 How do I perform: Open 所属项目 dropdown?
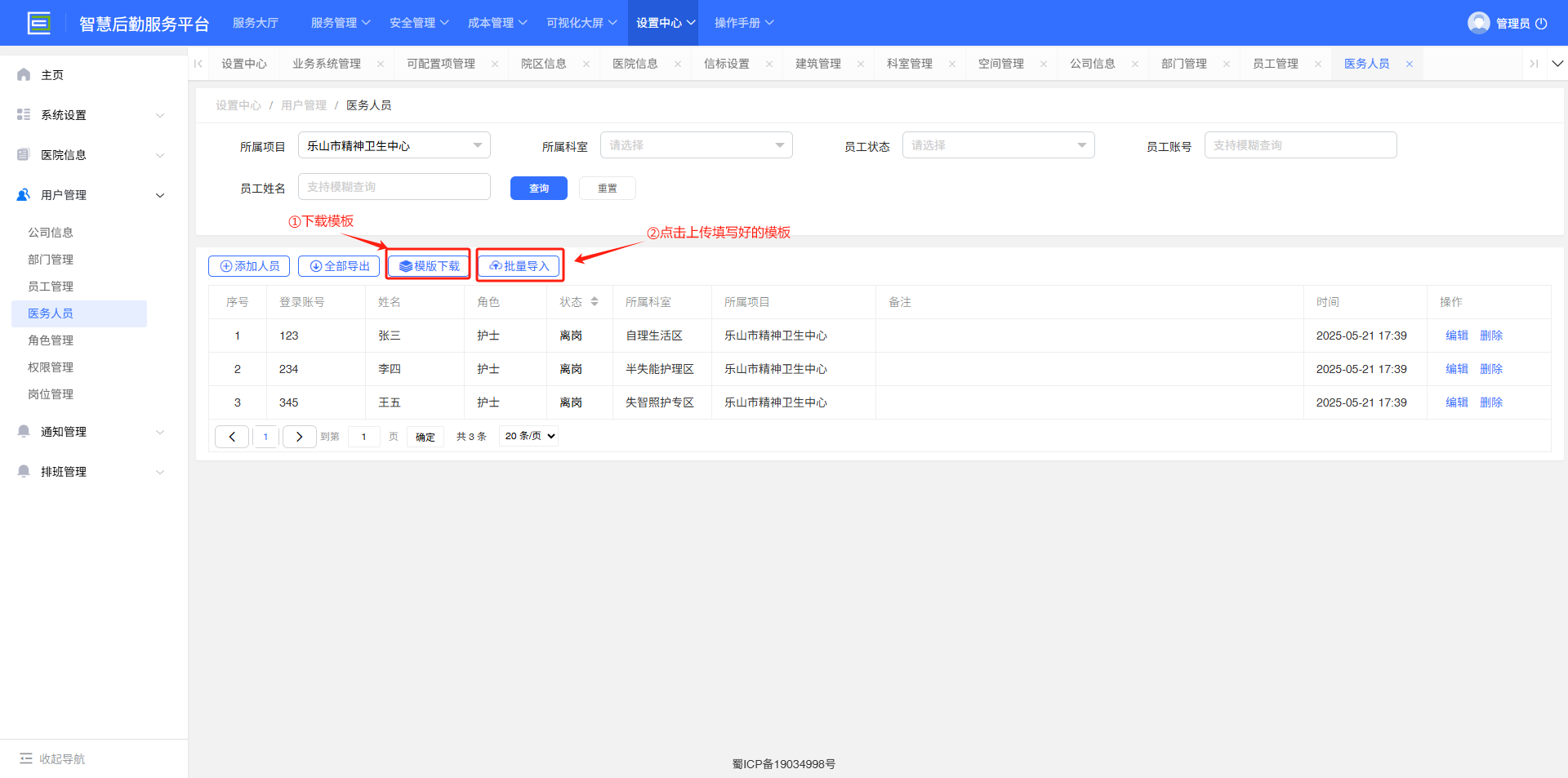pos(394,145)
